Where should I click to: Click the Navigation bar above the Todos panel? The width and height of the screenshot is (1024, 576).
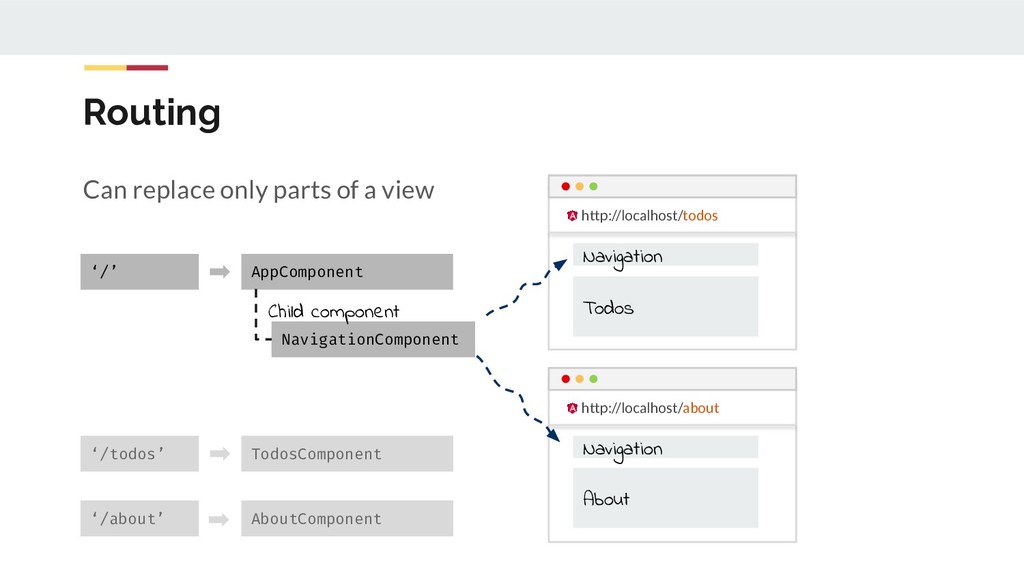(x=665, y=256)
